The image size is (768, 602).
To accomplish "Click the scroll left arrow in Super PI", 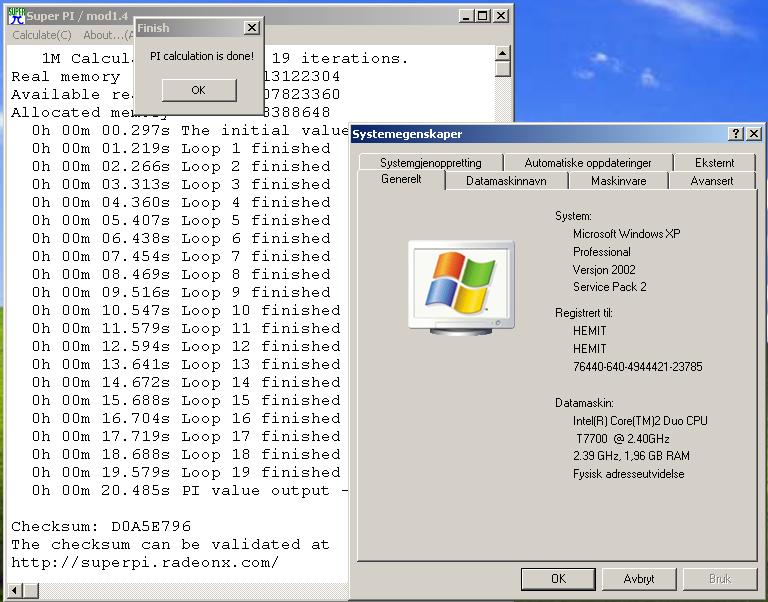I will click(16, 590).
